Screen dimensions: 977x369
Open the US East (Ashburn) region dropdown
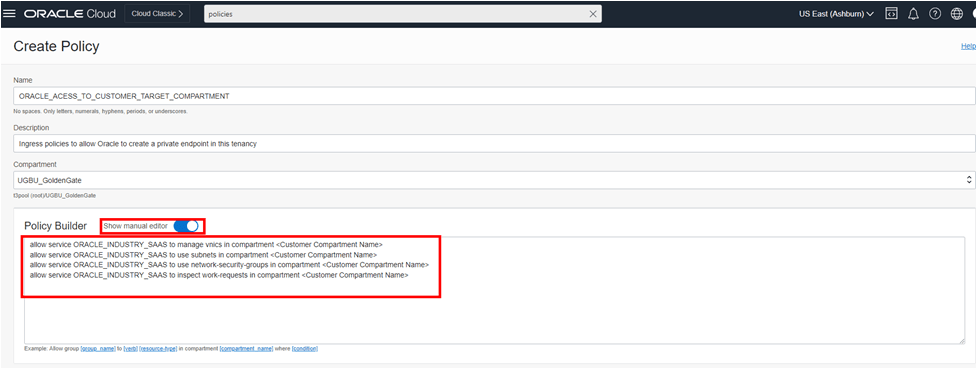coord(836,14)
